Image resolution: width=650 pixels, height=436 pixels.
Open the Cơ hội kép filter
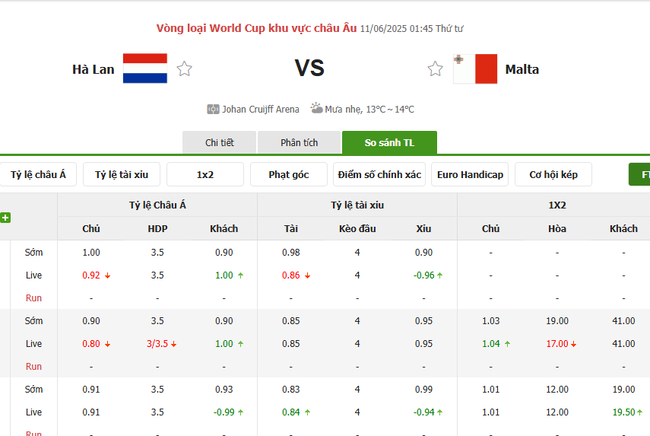click(554, 175)
